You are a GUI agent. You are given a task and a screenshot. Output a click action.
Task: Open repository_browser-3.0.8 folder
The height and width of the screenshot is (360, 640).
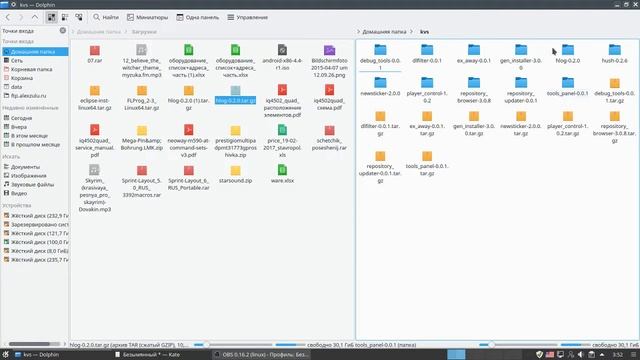click(474, 90)
